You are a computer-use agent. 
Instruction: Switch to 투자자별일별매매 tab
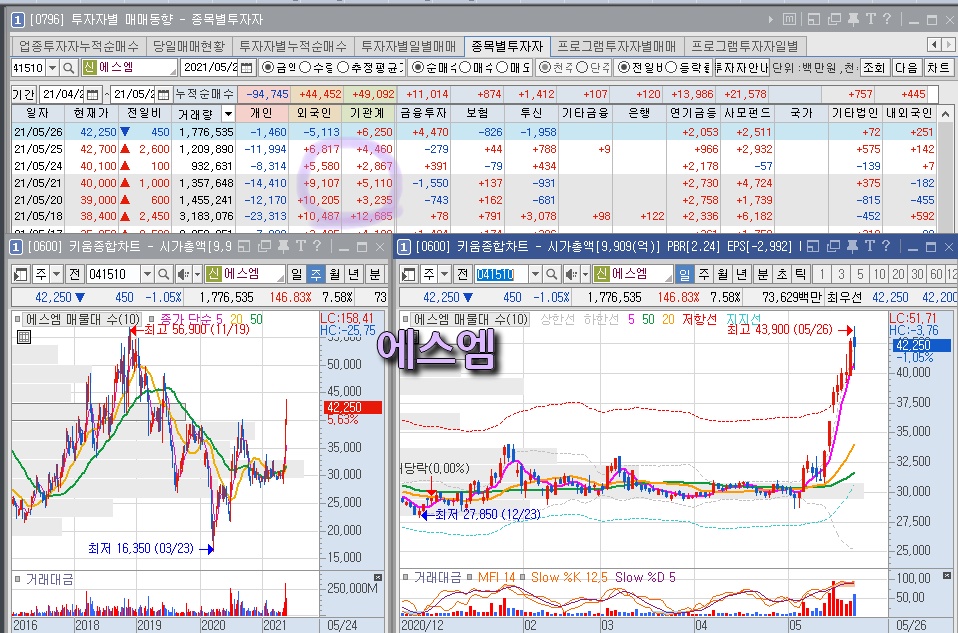(409, 46)
